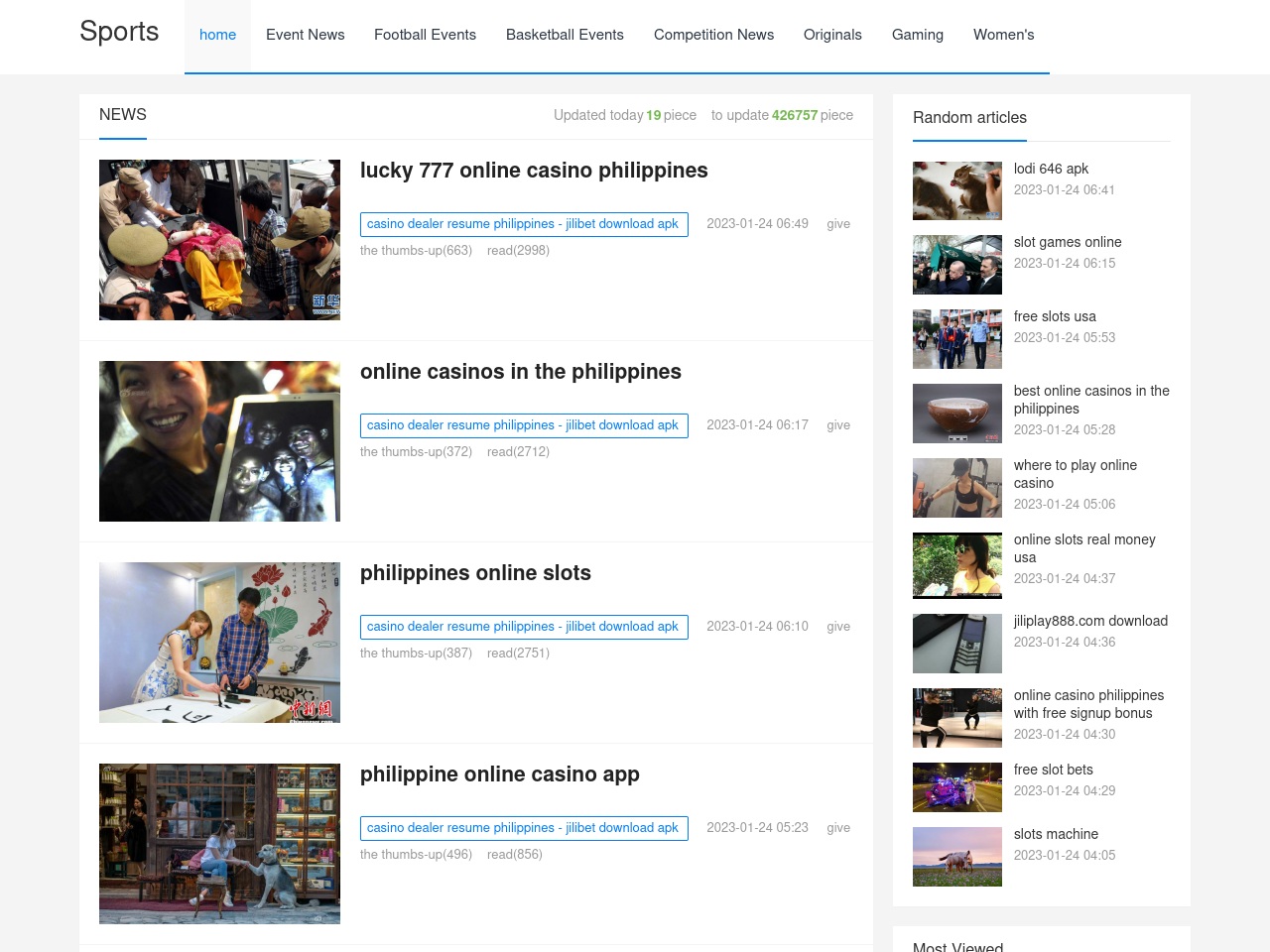This screenshot has width=1270, height=952.
Task: Click thumbnail of online casinos in the philippines
Action: pyautogui.click(x=219, y=441)
